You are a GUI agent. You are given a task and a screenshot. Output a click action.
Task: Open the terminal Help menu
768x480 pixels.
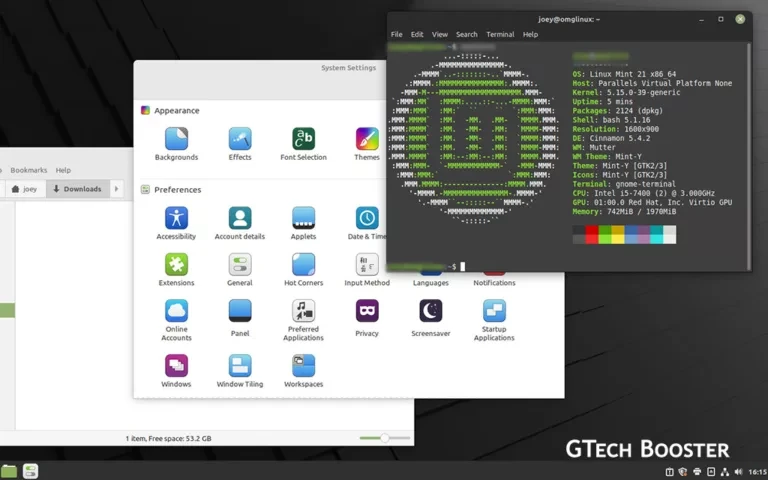(x=530, y=34)
